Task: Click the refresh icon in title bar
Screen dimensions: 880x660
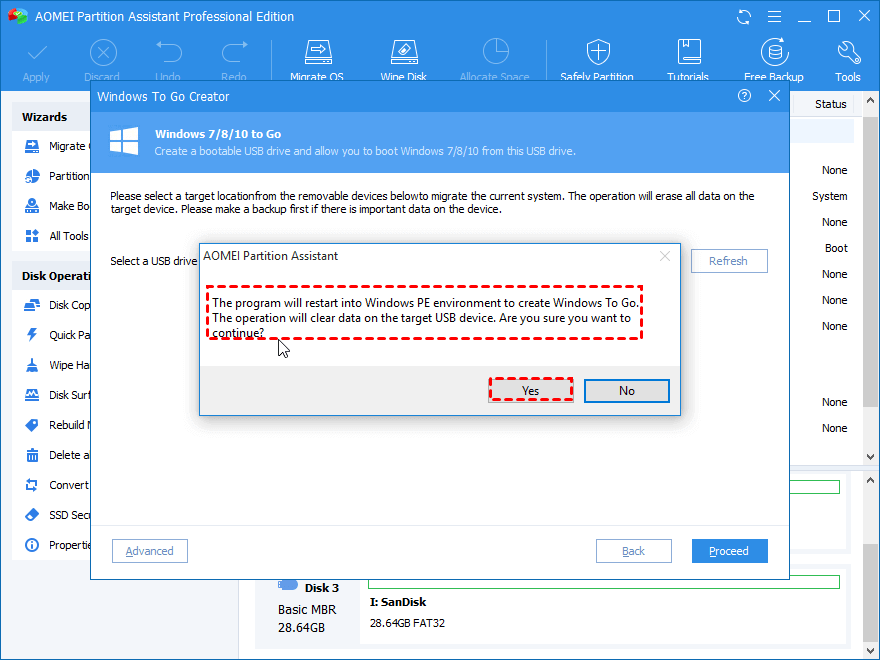Action: (744, 17)
